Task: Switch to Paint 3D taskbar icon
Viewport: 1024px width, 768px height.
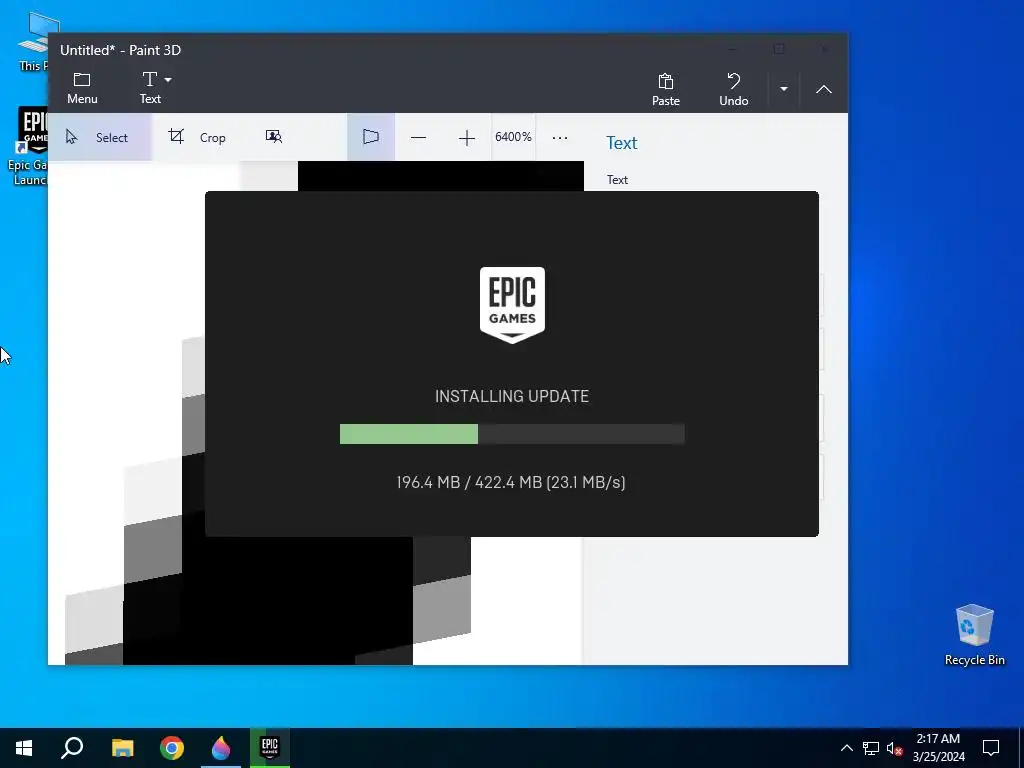Action: click(x=221, y=748)
